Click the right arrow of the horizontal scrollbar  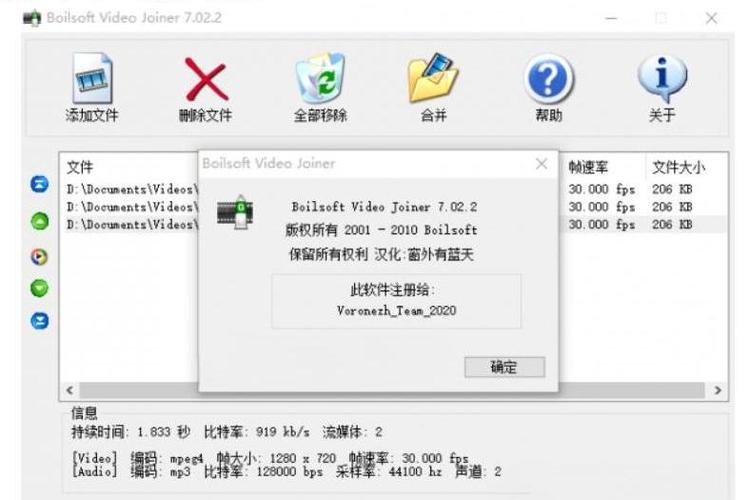pyautogui.click(x=717, y=390)
